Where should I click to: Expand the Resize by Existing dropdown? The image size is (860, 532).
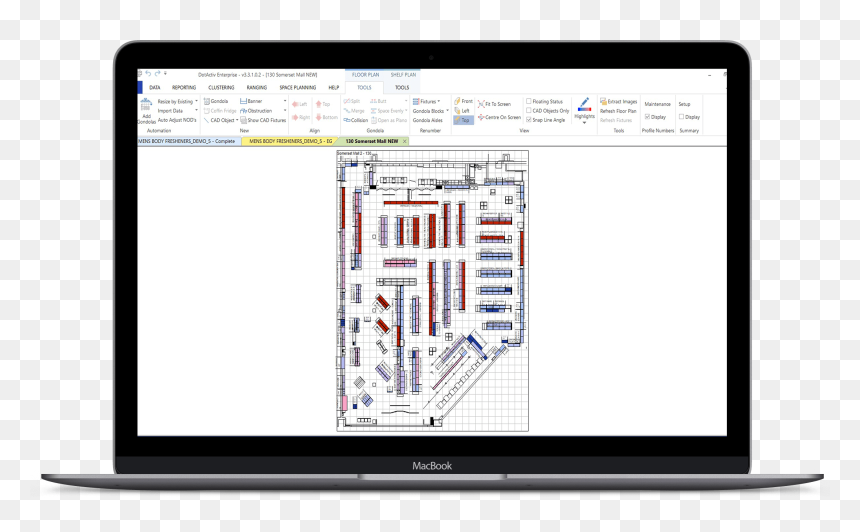tap(196, 101)
